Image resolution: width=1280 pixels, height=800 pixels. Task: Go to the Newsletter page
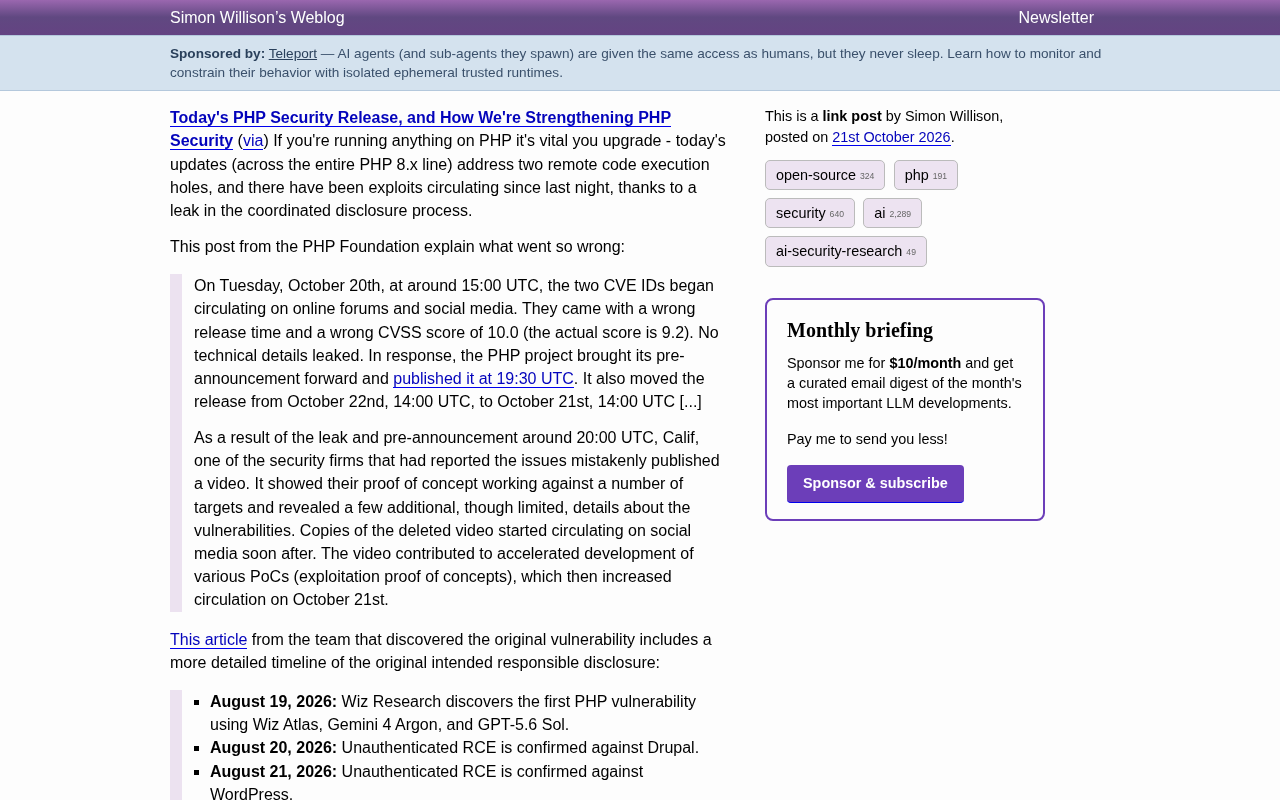pos(1056,18)
